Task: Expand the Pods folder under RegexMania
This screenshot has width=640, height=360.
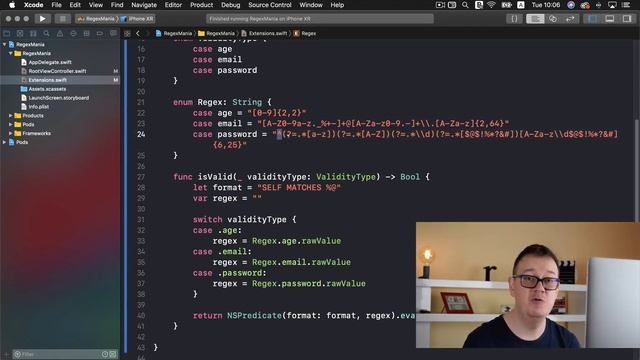Action: pos(11,124)
